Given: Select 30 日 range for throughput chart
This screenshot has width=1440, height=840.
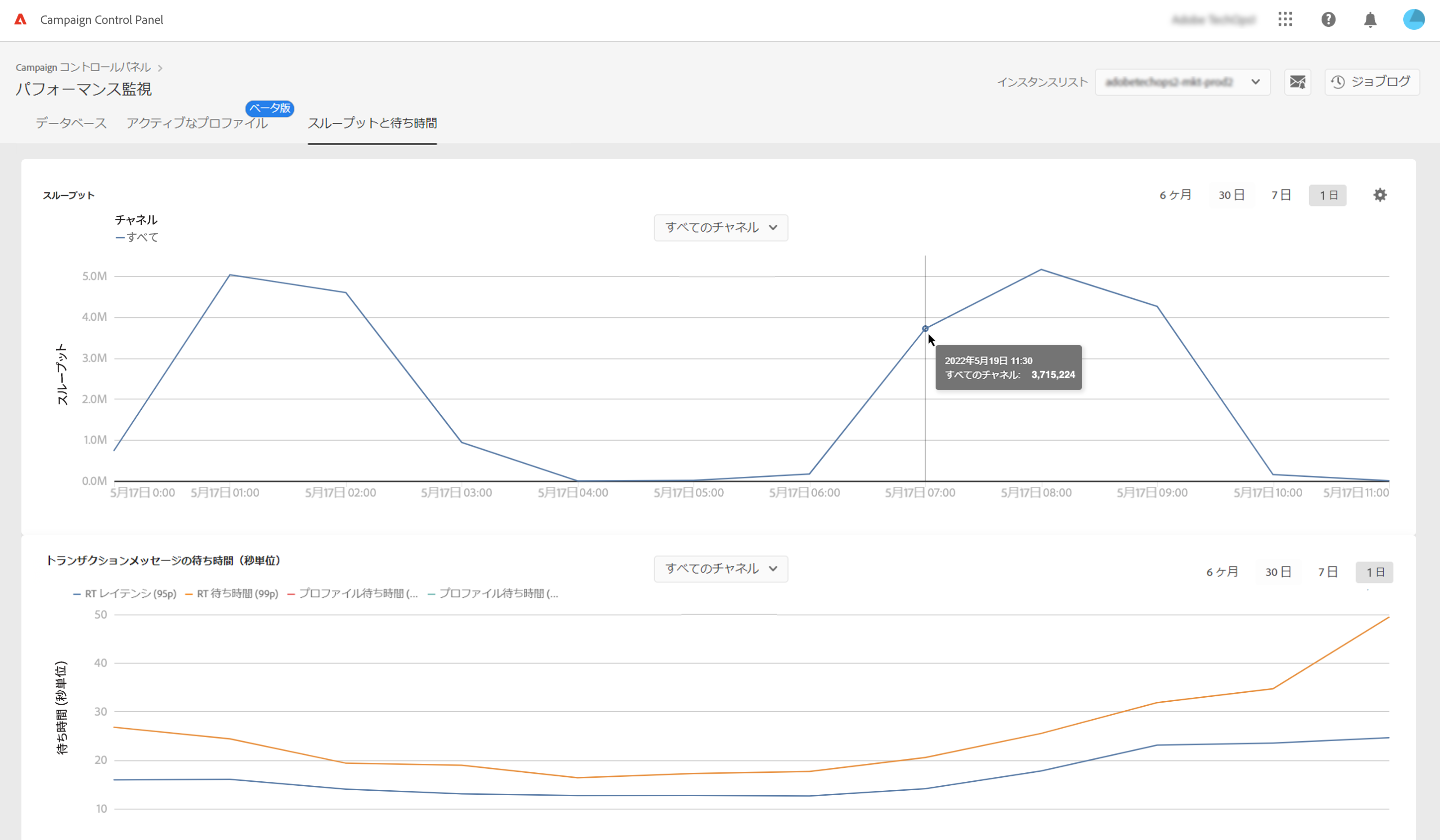Looking at the screenshot, I should pyautogui.click(x=1231, y=195).
